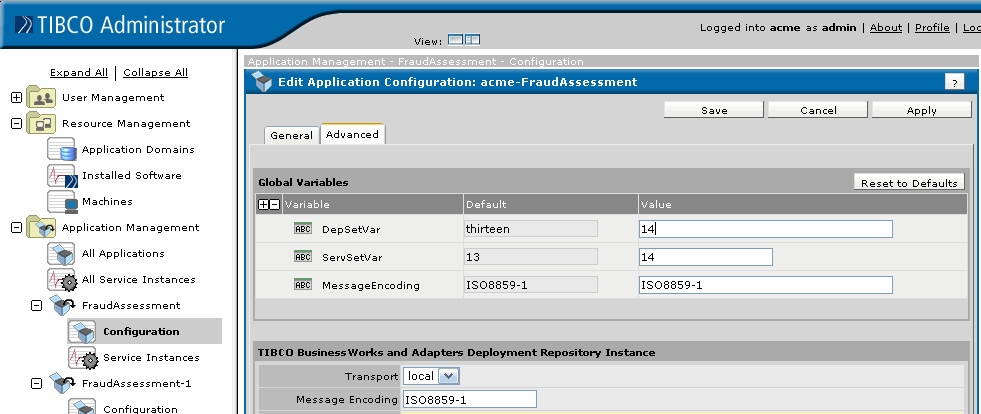Open Service Instances under FraudAssessment
The width and height of the screenshot is (981, 414).
point(151,358)
